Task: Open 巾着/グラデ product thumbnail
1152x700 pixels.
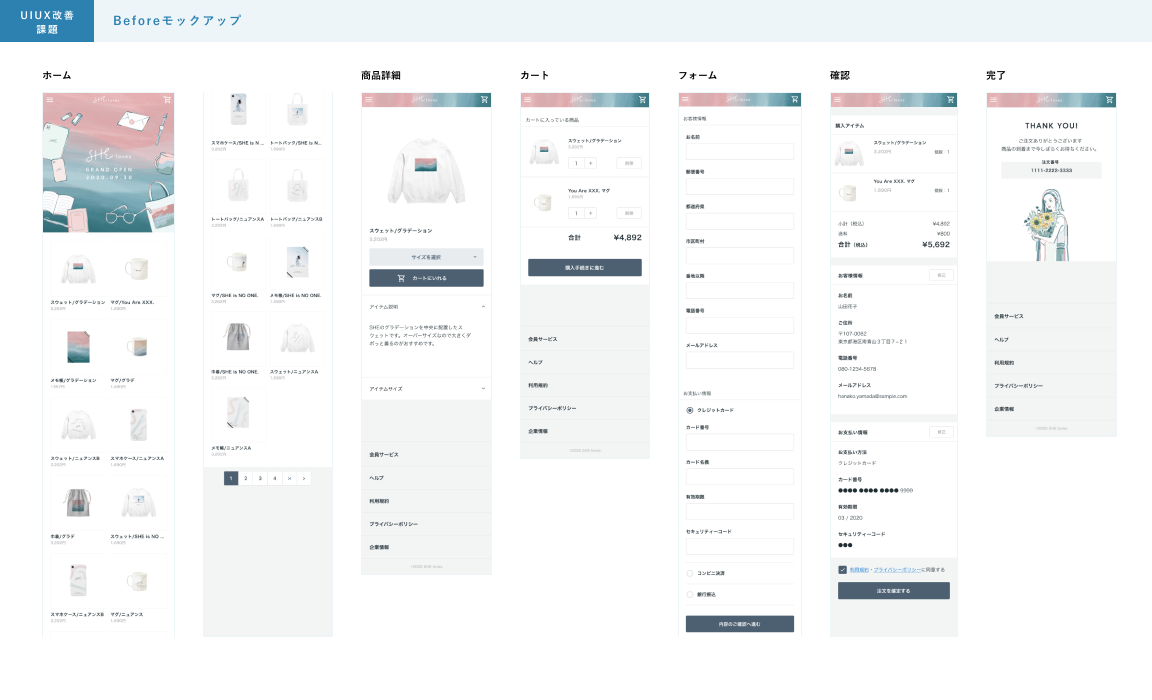Action: [78, 503]
